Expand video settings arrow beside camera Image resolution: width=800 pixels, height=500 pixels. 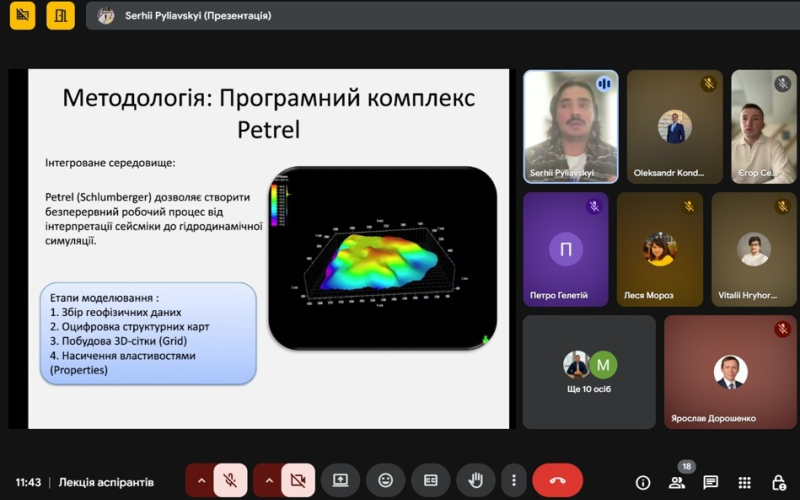tap(269, 480)
